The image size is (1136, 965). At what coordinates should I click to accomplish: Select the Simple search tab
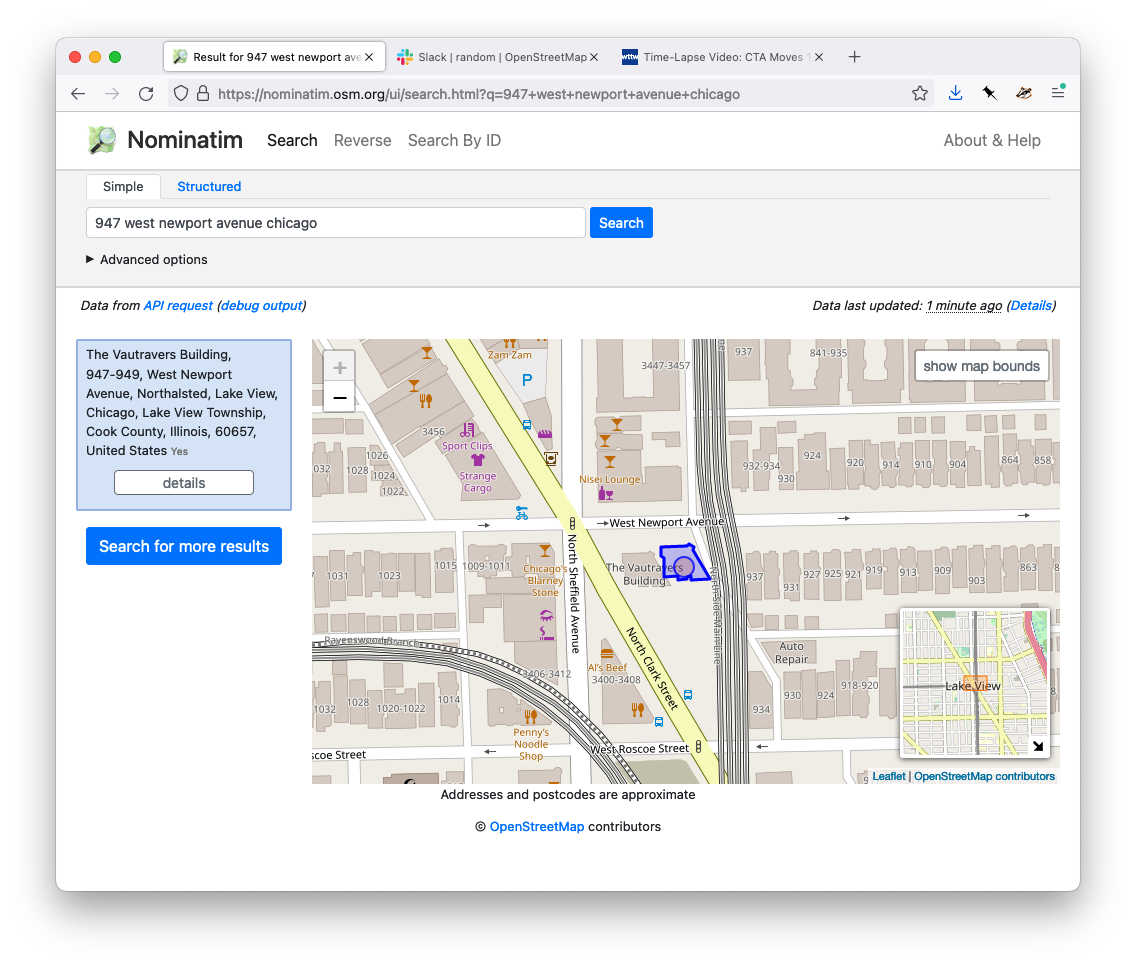(x=123, y=186)
